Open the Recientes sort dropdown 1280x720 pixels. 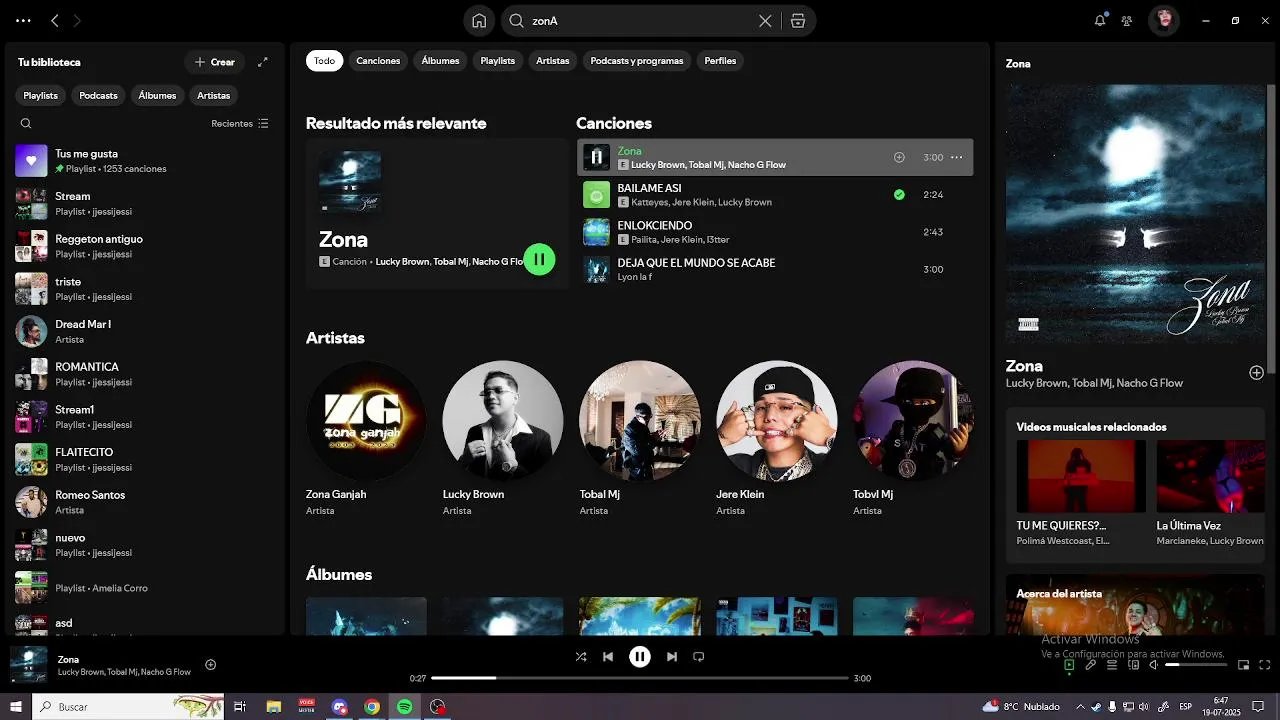[240, 123]
